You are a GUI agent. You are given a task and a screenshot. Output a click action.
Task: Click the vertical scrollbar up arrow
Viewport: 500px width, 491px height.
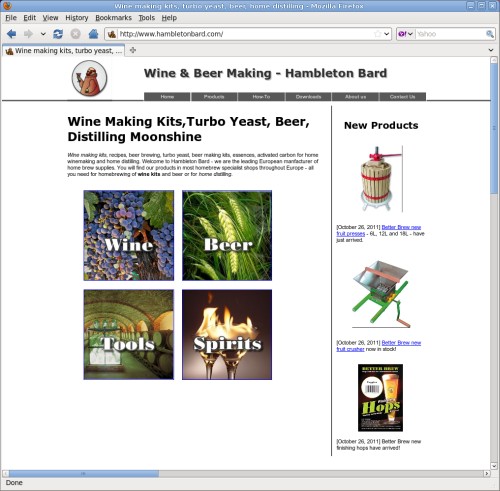click(494, 60)
